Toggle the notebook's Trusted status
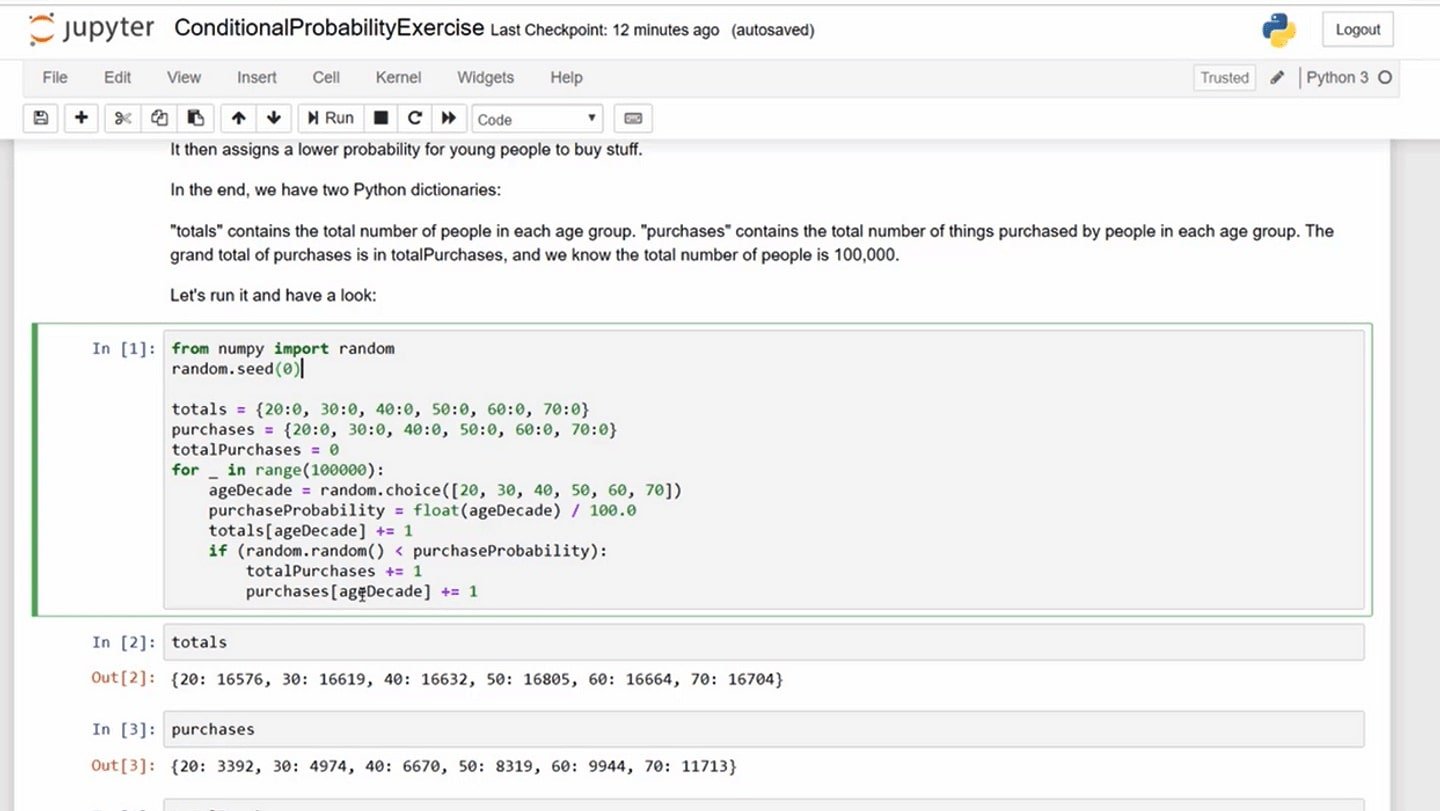Screen dimensions: 1440x811 click(1224, 77)
